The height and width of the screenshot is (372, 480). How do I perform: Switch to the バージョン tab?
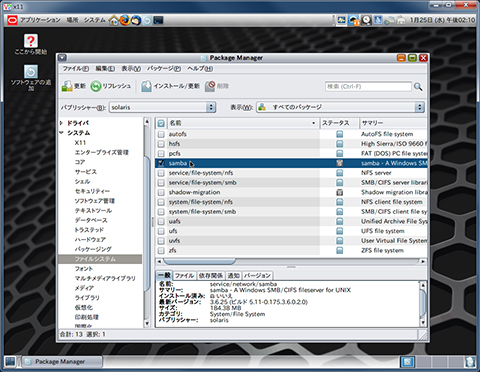coord(257,276)
